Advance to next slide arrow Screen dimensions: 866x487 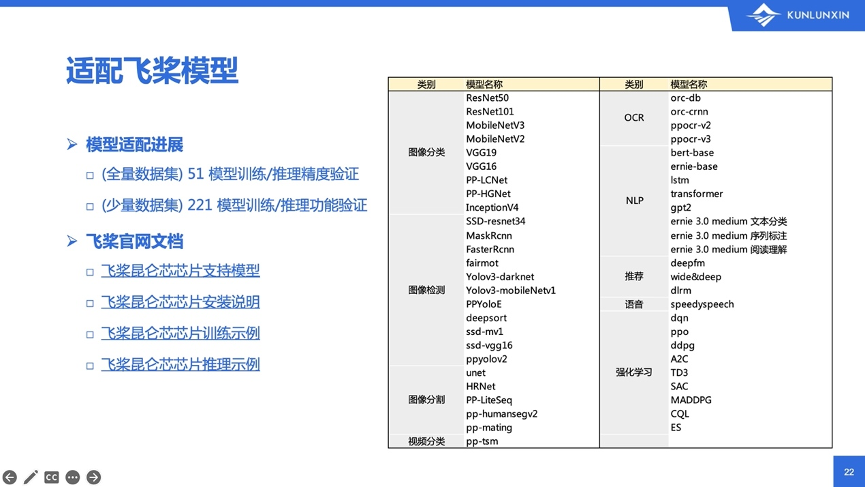pyautogui.click(x=94, y=477)
